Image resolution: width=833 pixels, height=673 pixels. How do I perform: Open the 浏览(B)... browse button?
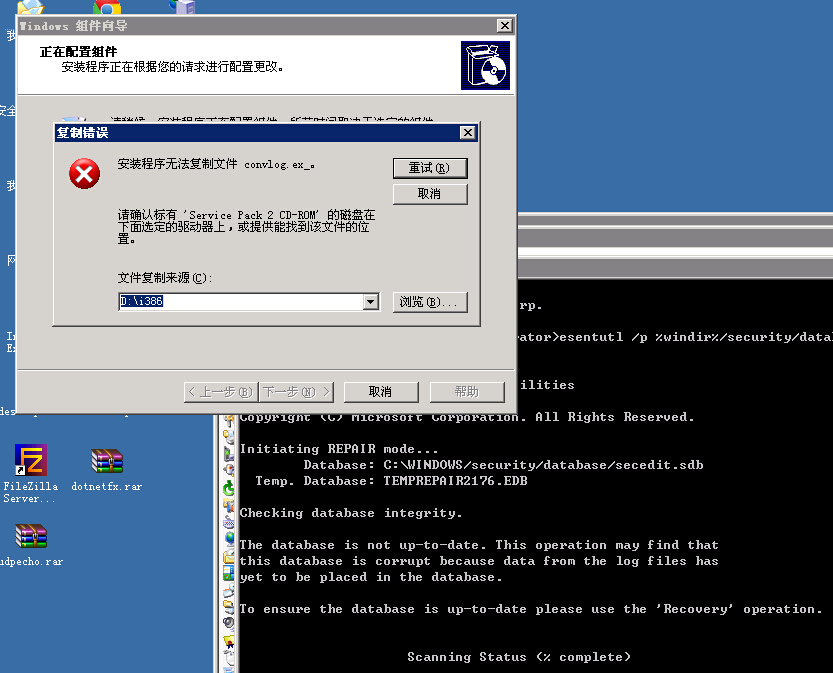point(430,302)
